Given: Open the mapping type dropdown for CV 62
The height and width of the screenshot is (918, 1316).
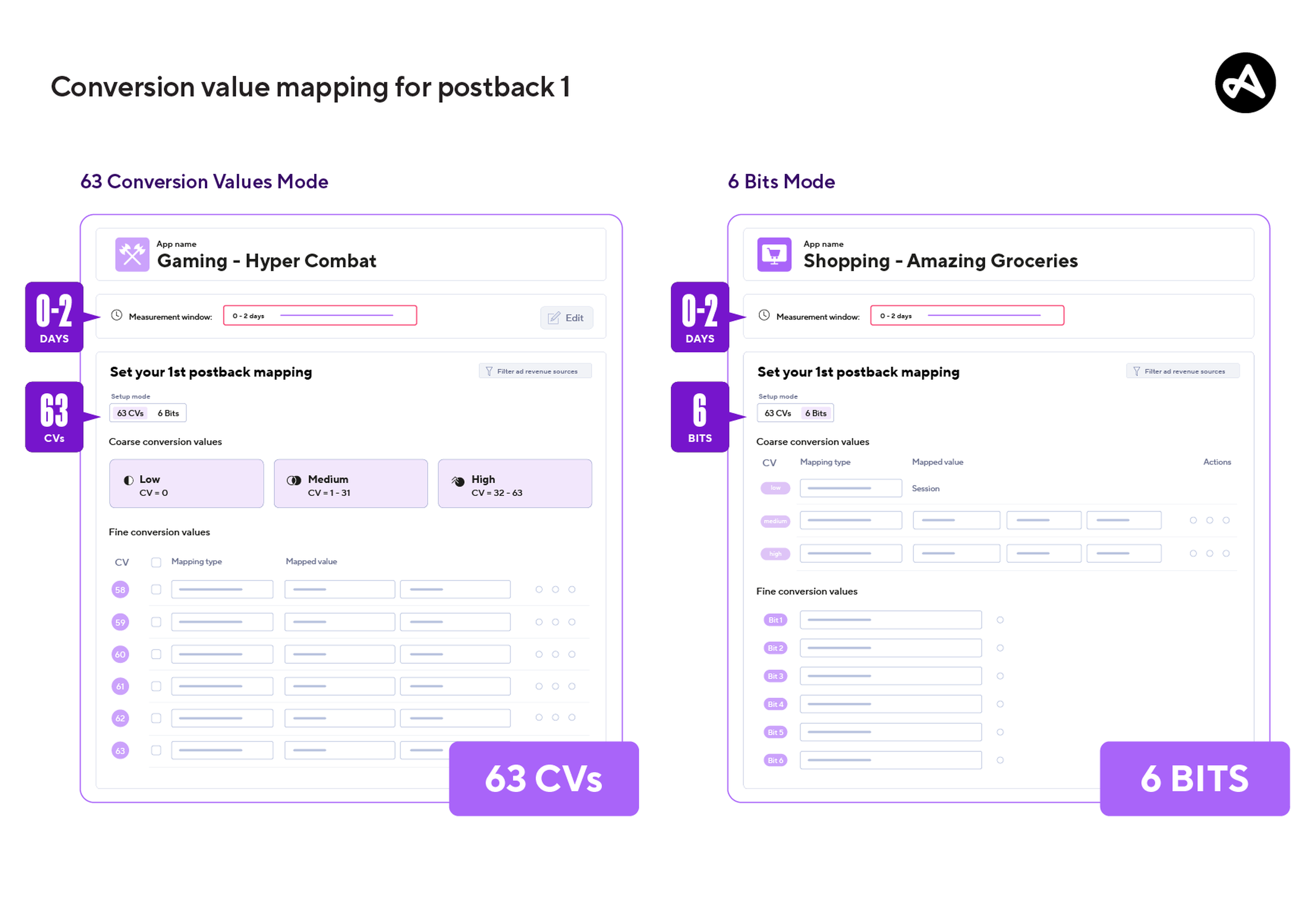Looking at the screenshot, I should point(222,718).
